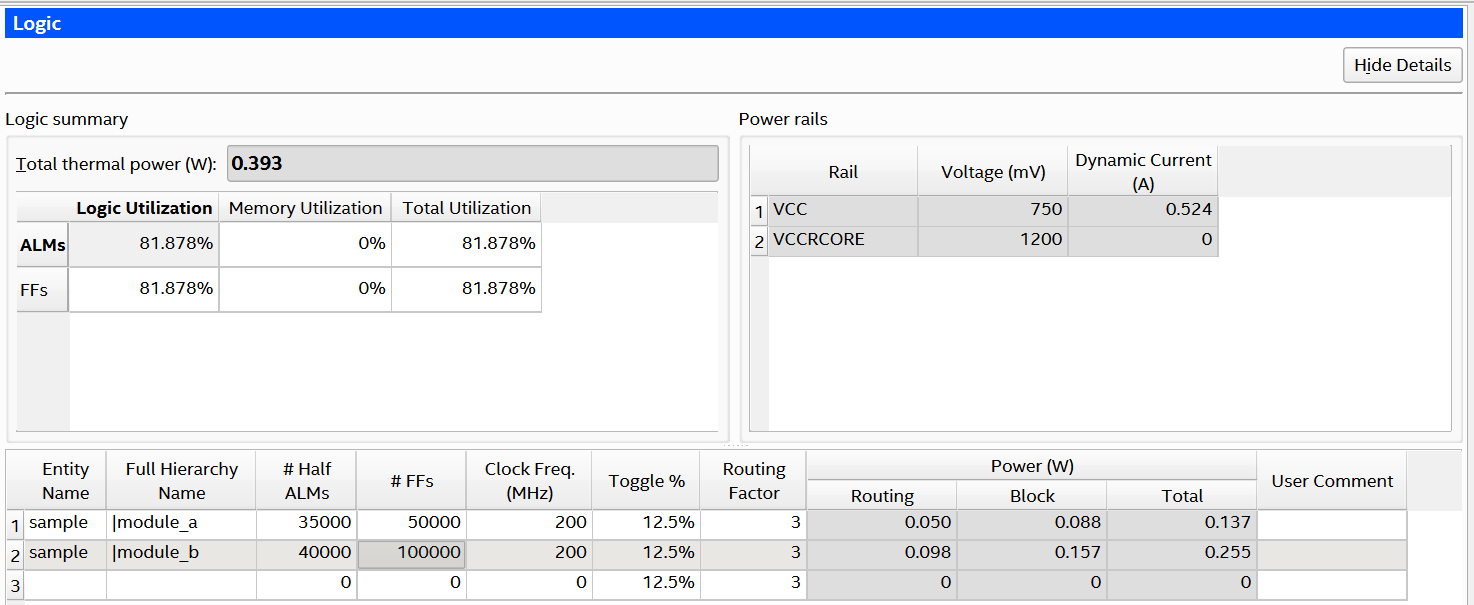Screen dimensions: 1474x605
Task: Click the |module_b hierarchy name cell
Action: tap(181, 553)
